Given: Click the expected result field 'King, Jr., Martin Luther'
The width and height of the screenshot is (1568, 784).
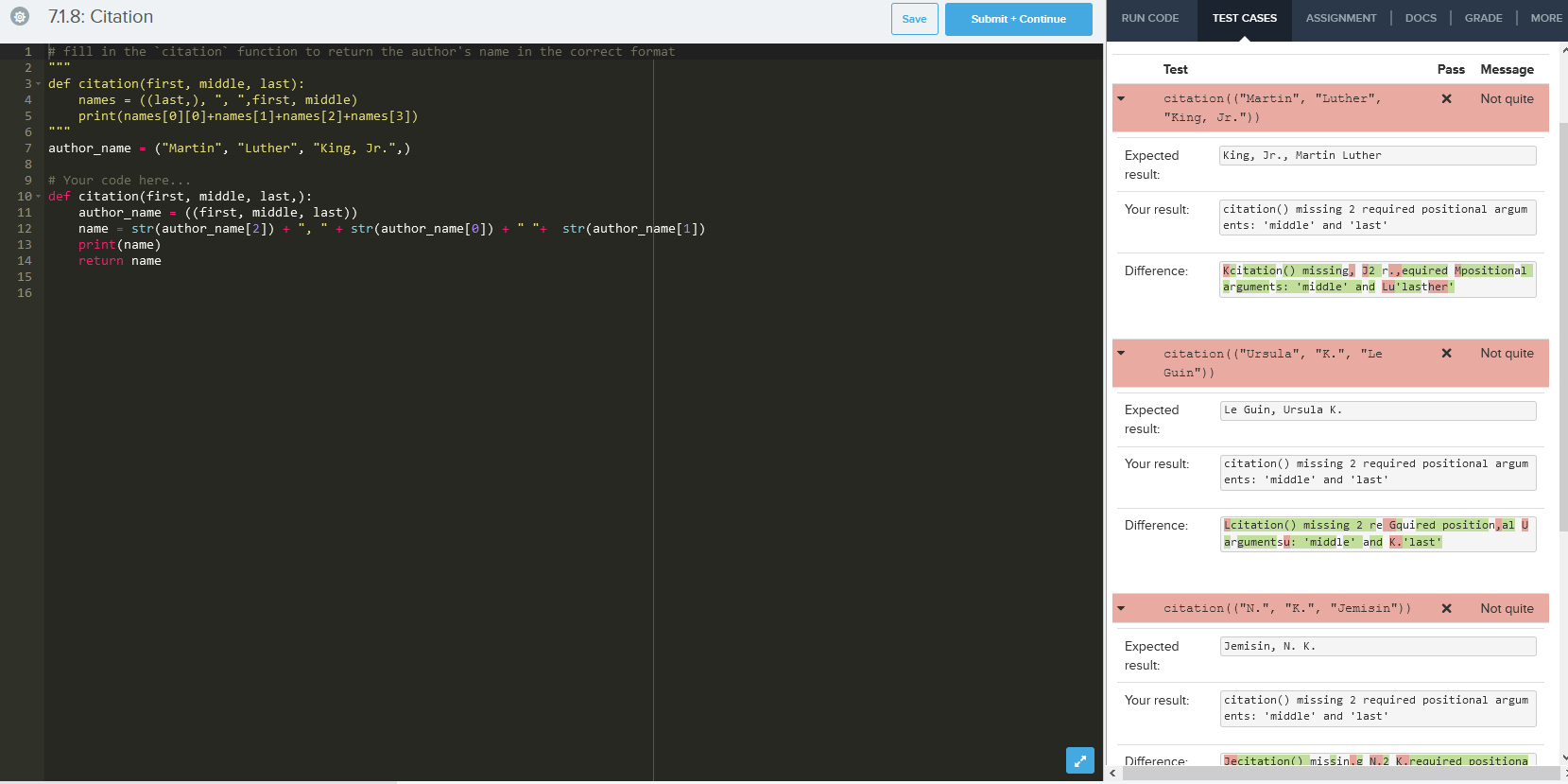Looking at the screenshot, I should pos(1377,155).
